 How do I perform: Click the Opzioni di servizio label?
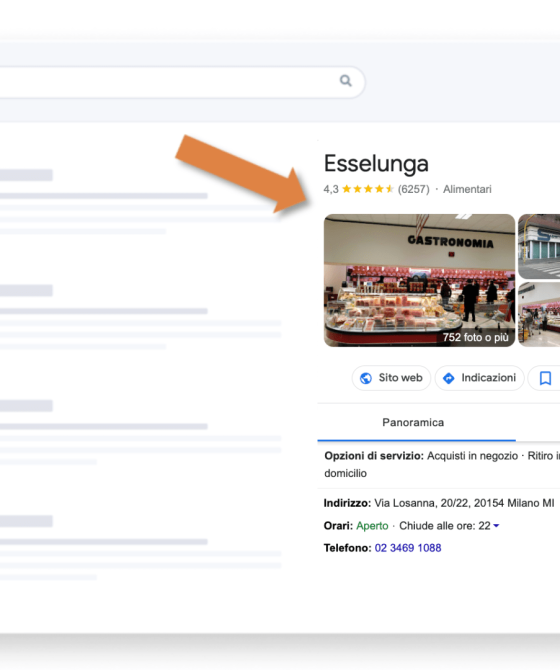[x=374, y=456]
